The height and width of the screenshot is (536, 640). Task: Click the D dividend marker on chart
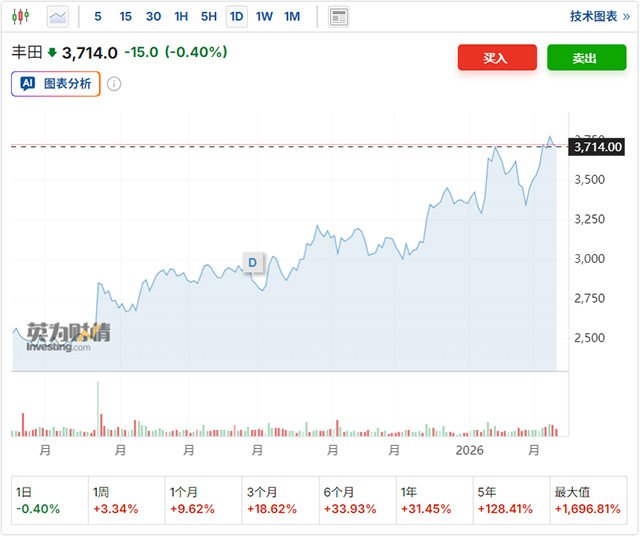pyautogui.click(x=252, y=263)
